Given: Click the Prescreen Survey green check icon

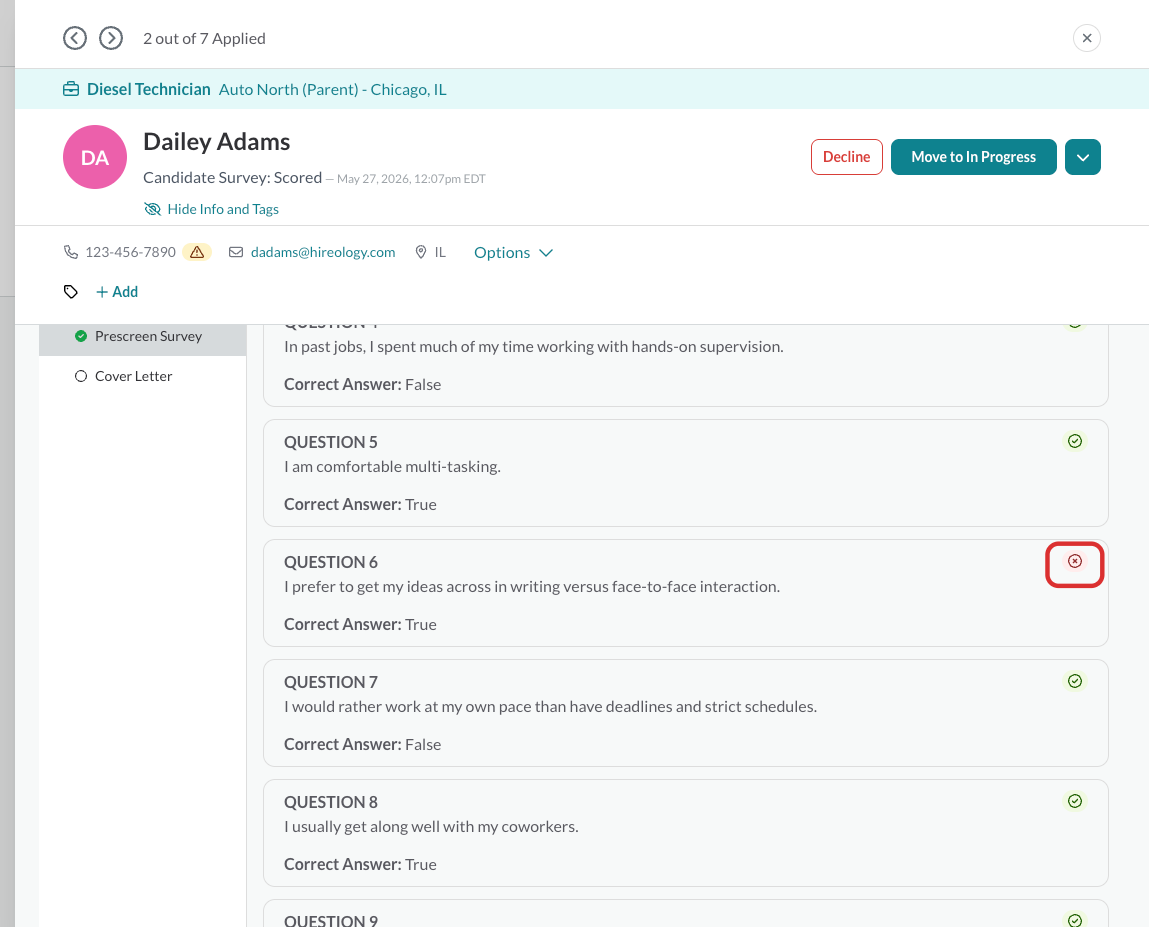Looking at the screenshot, I should tap(81, 336).
